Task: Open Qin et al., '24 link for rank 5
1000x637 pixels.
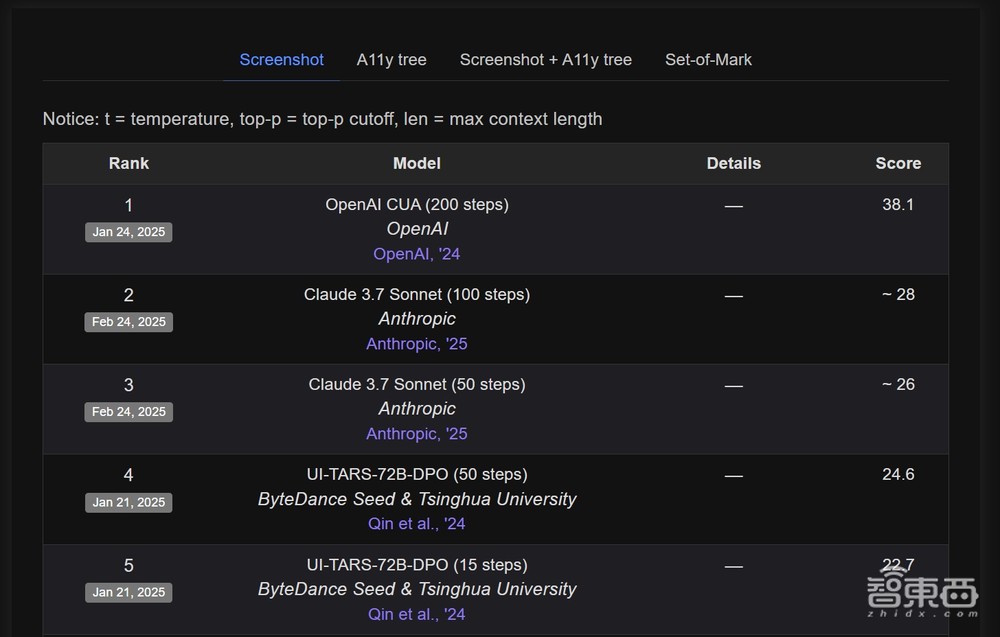Action: 416,614
